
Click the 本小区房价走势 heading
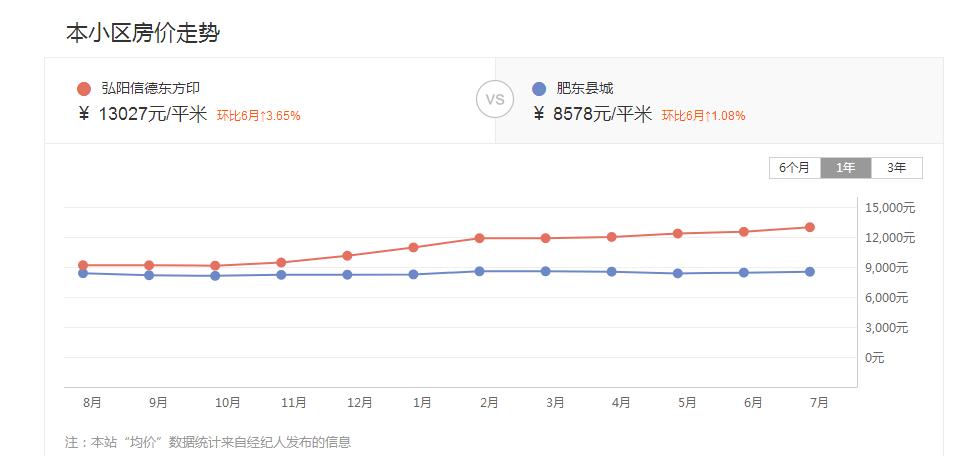[142, 33]
